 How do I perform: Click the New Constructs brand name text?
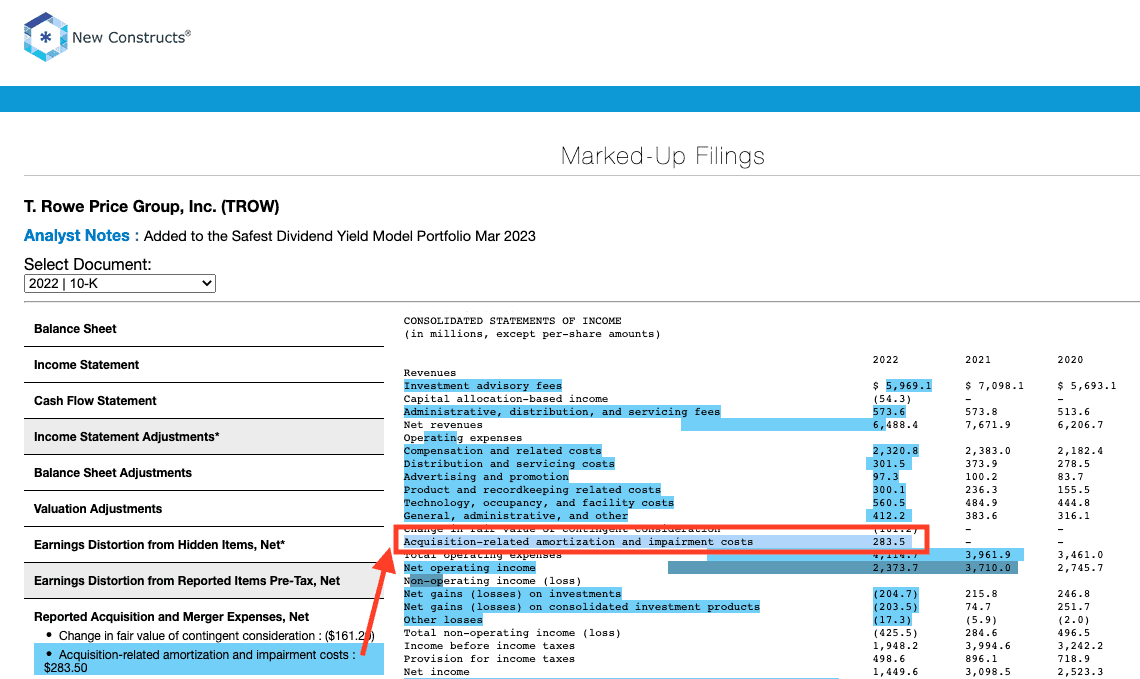[131, 37]
